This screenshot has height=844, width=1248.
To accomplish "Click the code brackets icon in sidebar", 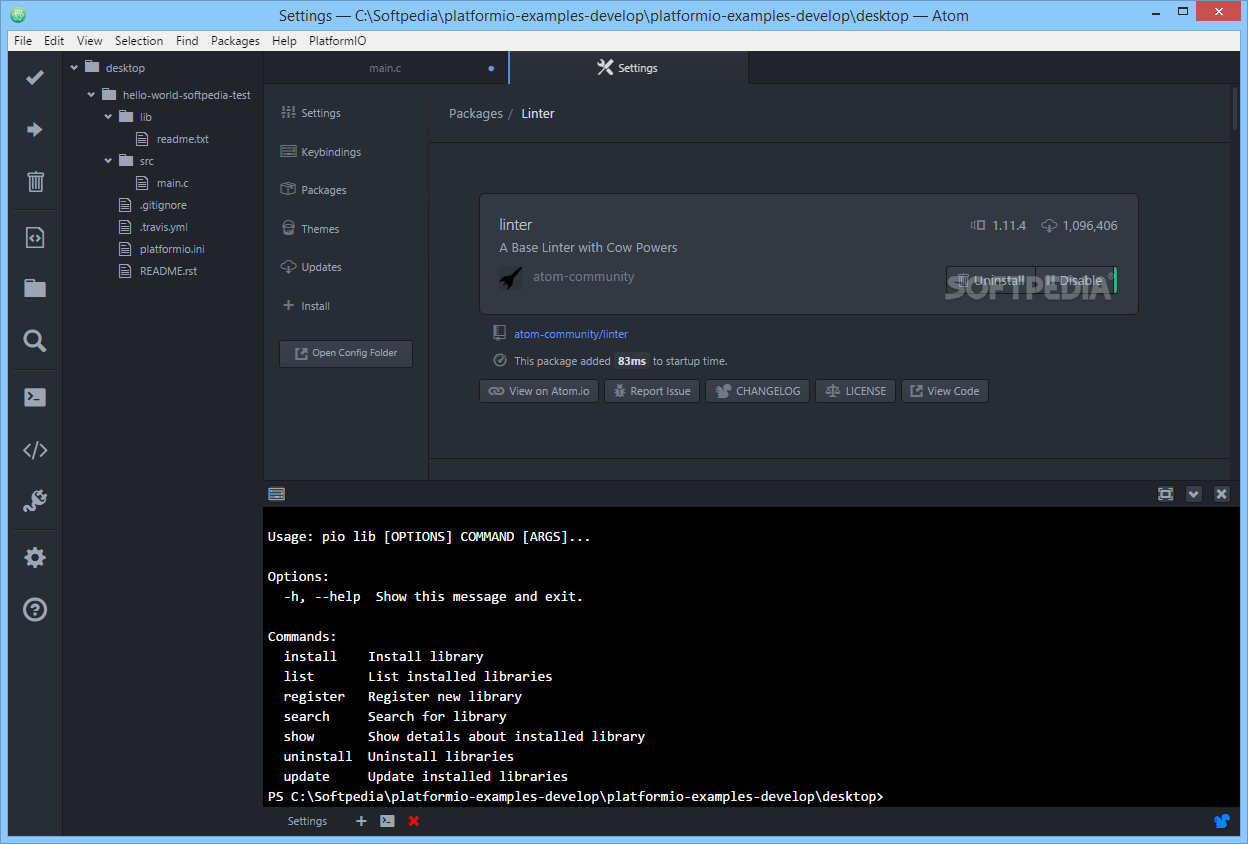I will 35,450.
